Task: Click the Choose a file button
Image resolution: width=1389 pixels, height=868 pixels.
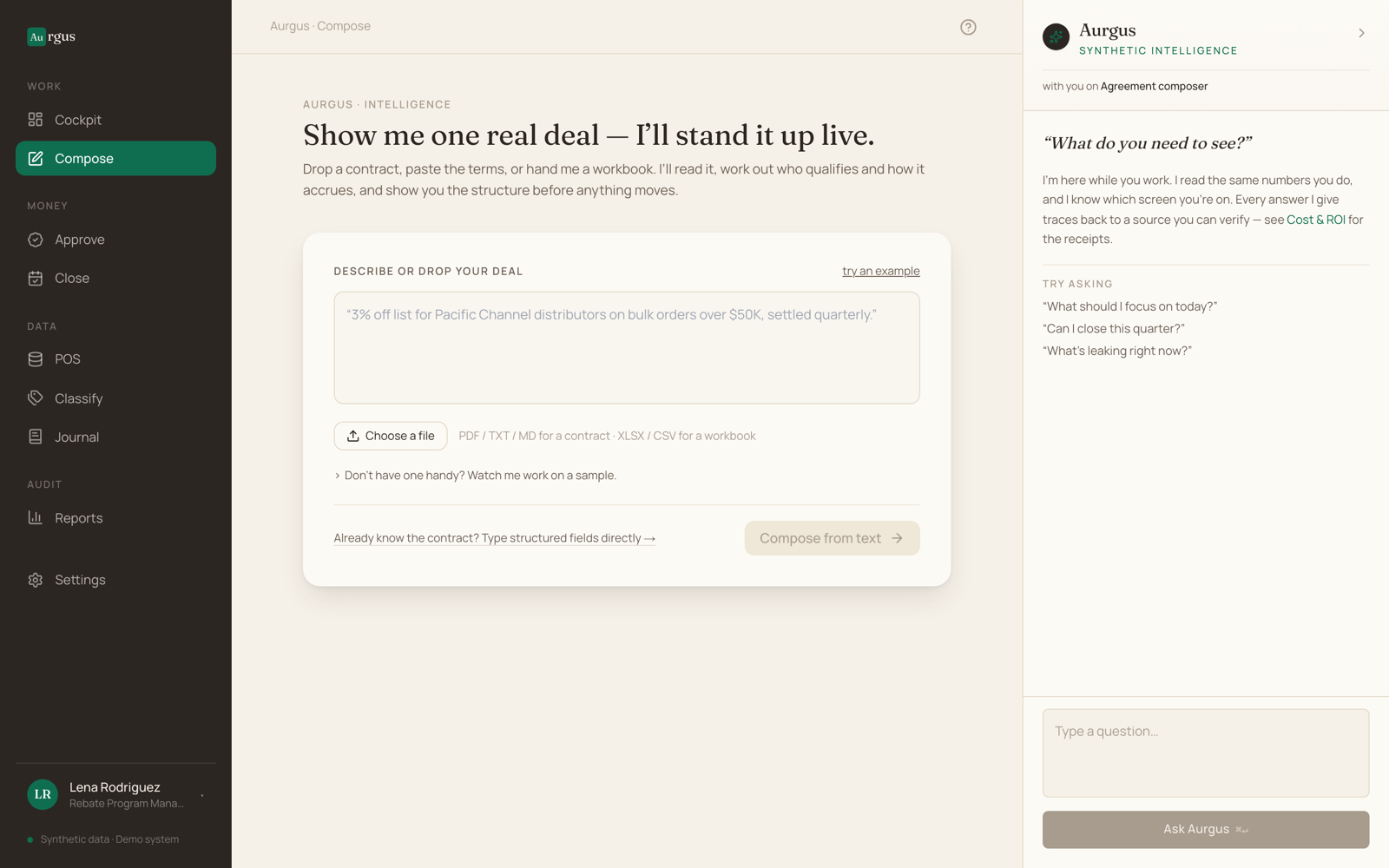Action: click(391, 436)
